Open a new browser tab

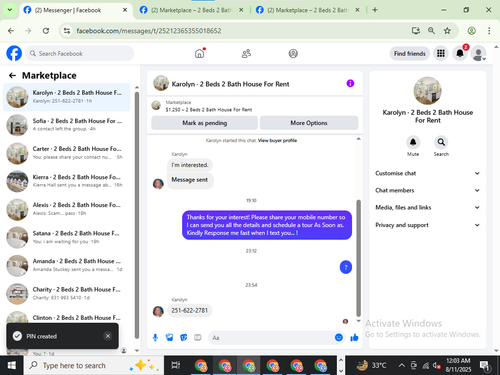pos(375,10)
